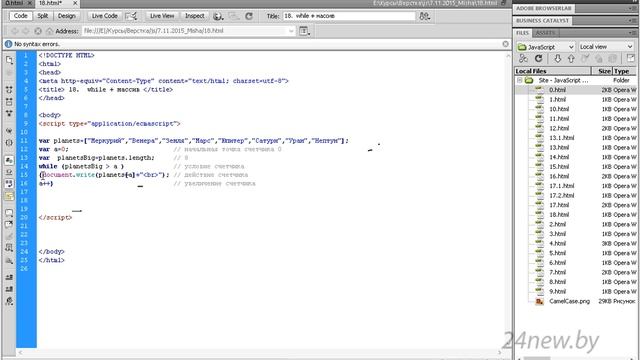The height and width of the screenshot is (360, 640).
Task: Refresh the design view with the reload icon
Action: (249, 16)
